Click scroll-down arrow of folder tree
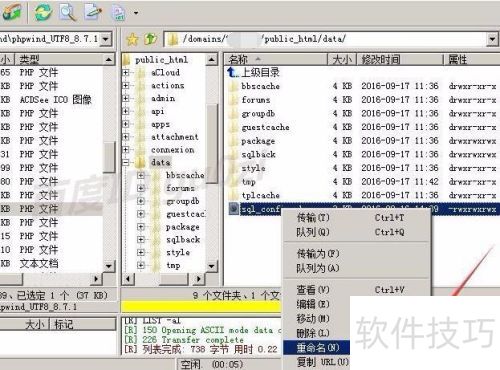The image size is (500, 370). (211, 266)
